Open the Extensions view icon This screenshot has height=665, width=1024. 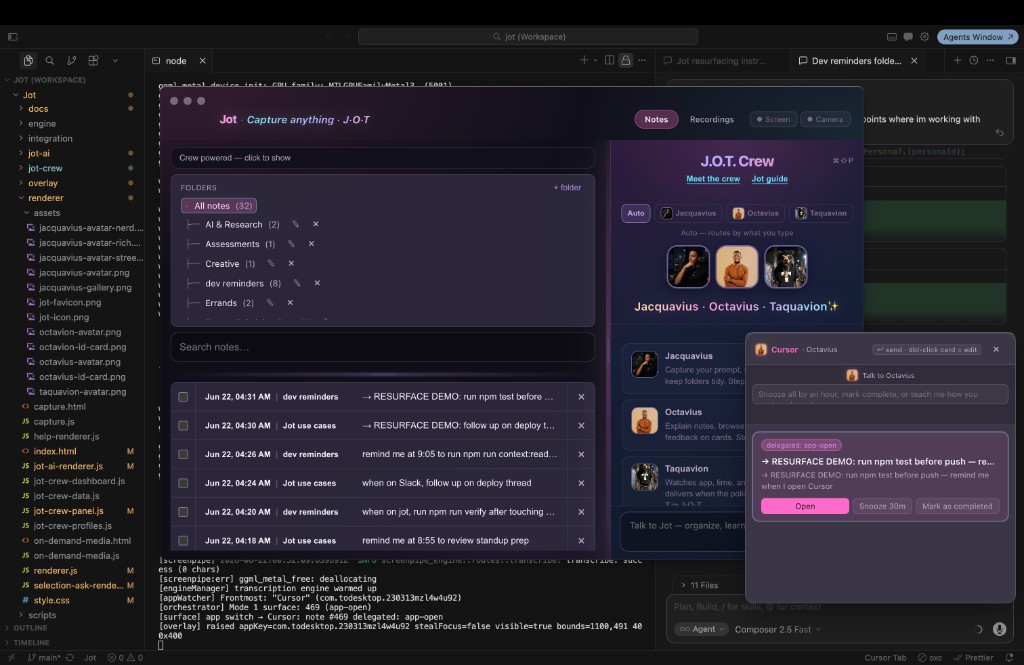pyautogui.click(x=93, y=60)
